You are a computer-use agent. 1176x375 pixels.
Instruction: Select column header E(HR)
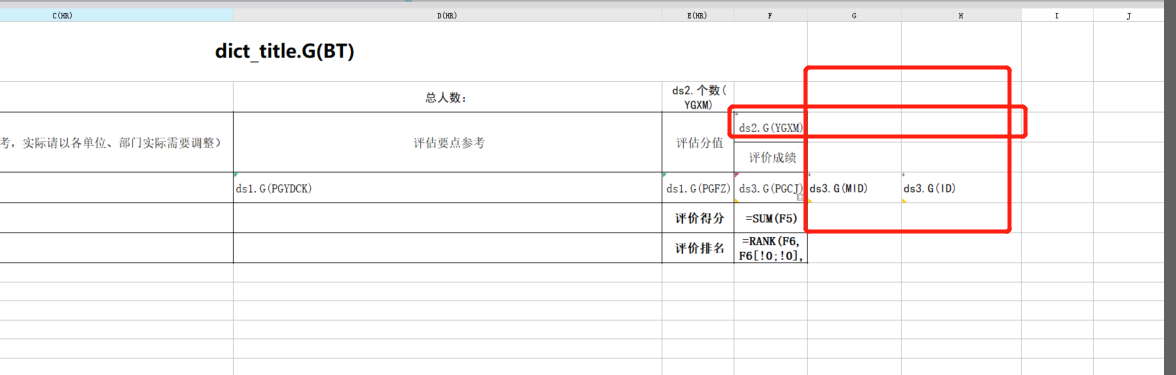(x=698, y=15)
